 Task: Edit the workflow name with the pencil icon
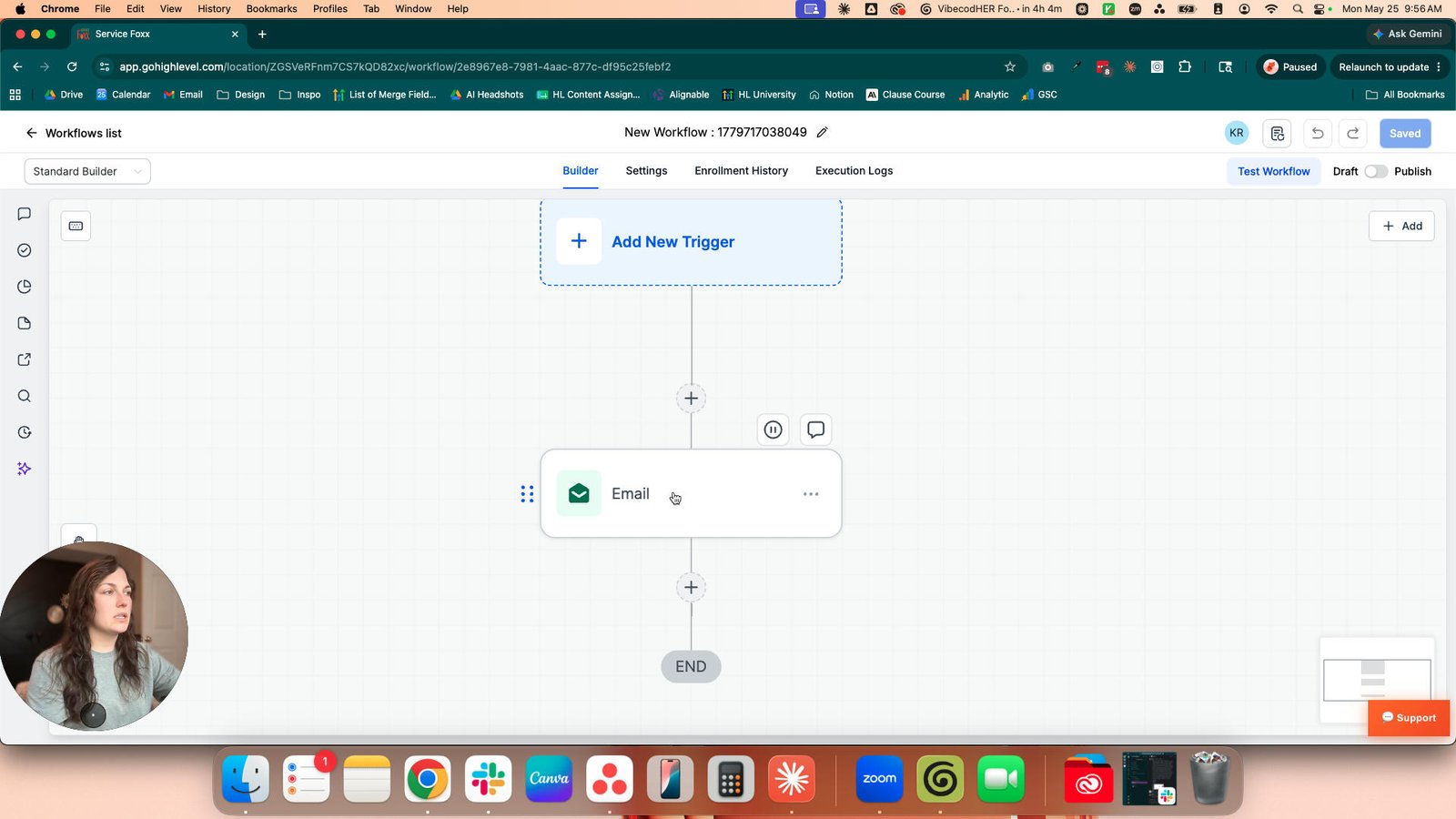823,133
